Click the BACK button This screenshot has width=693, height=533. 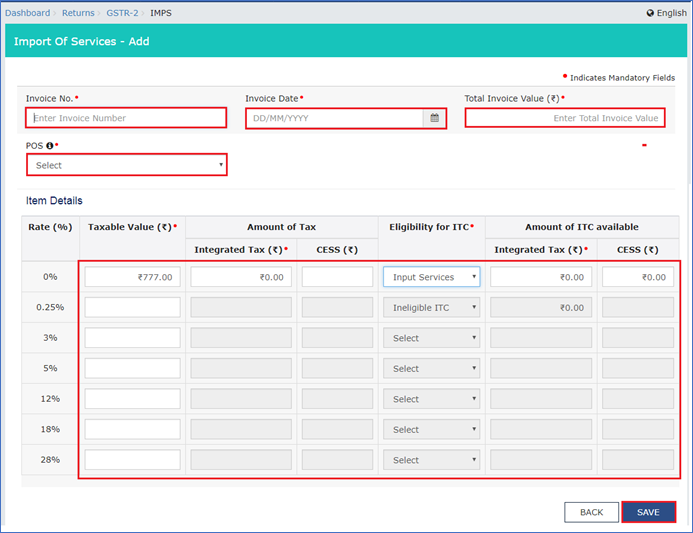point(591,512)
